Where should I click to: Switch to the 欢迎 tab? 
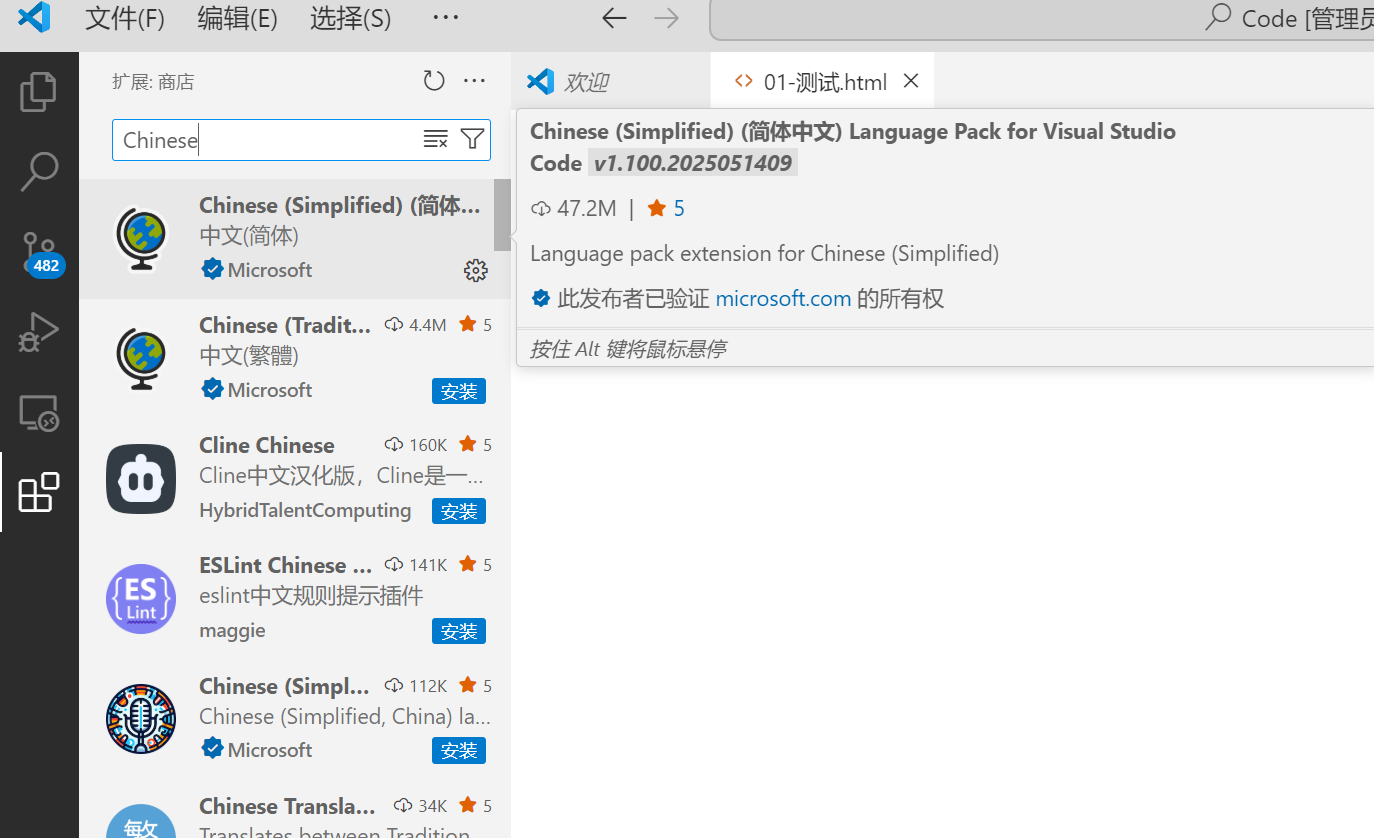[585, 82]
